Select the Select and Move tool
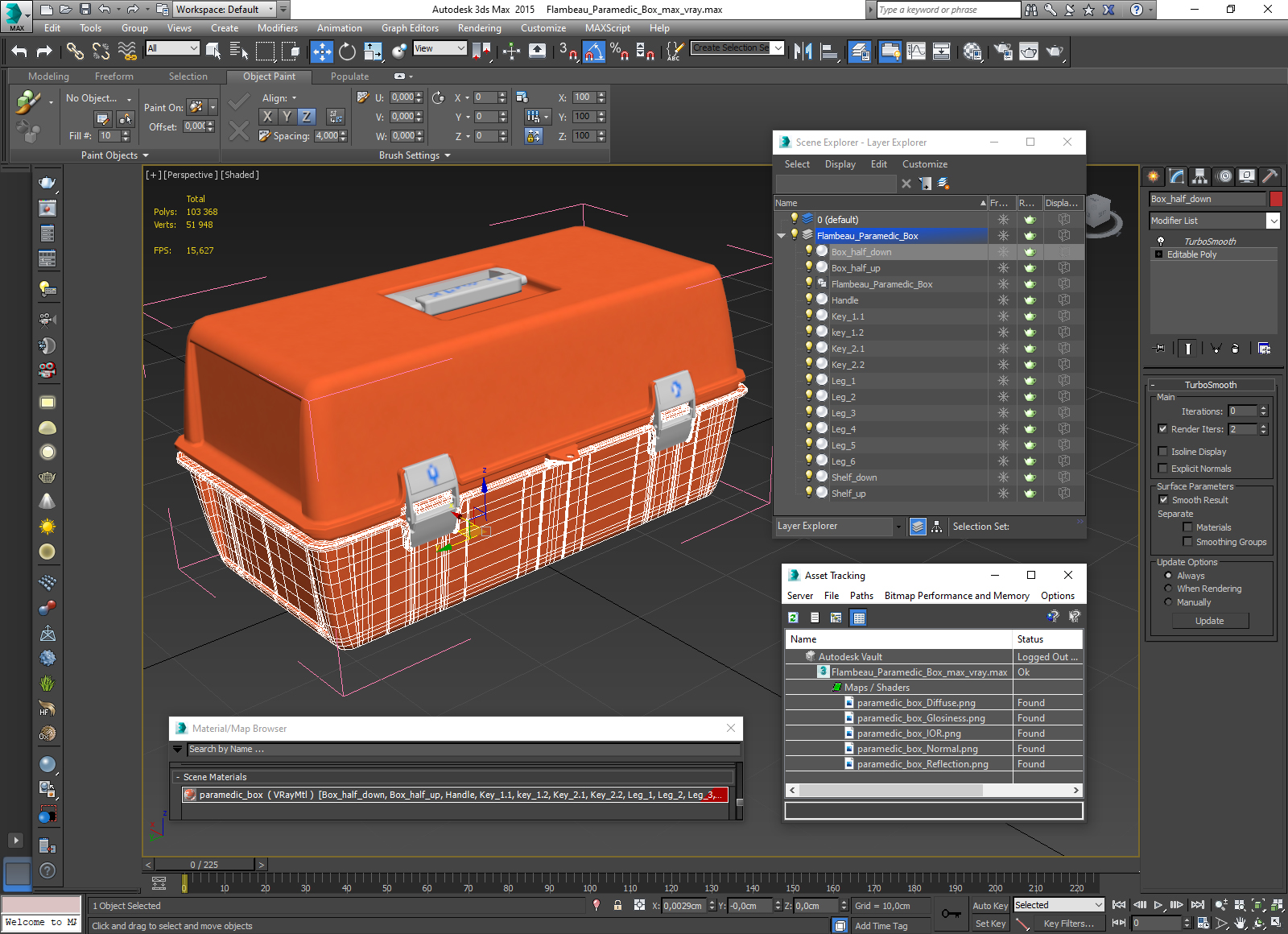 click(x=322, y=52)
